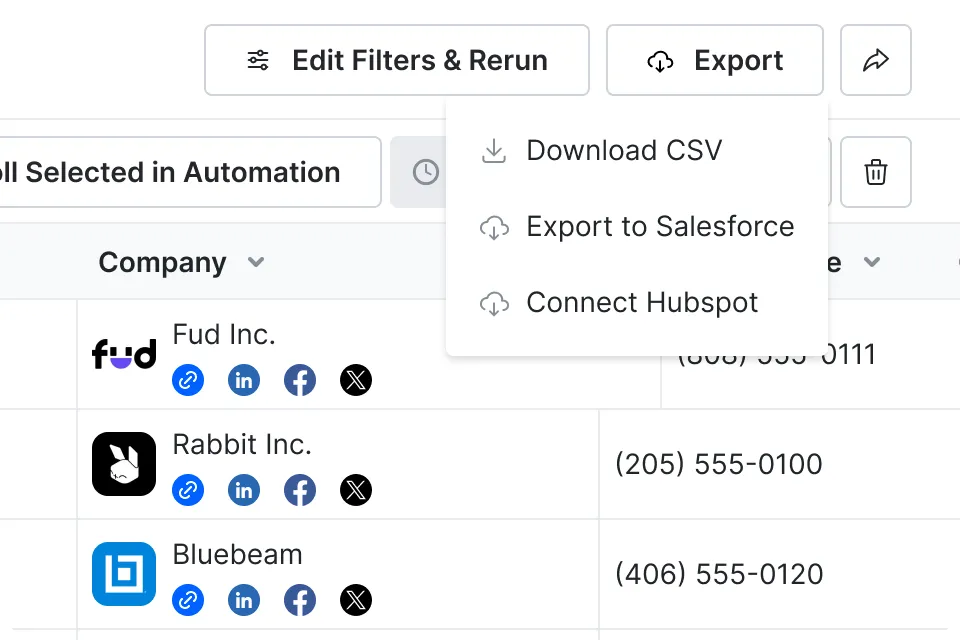The image size is (960, 640).
Task: Open Bluebeam X (Twitter) icon
Action: point(356,600)
